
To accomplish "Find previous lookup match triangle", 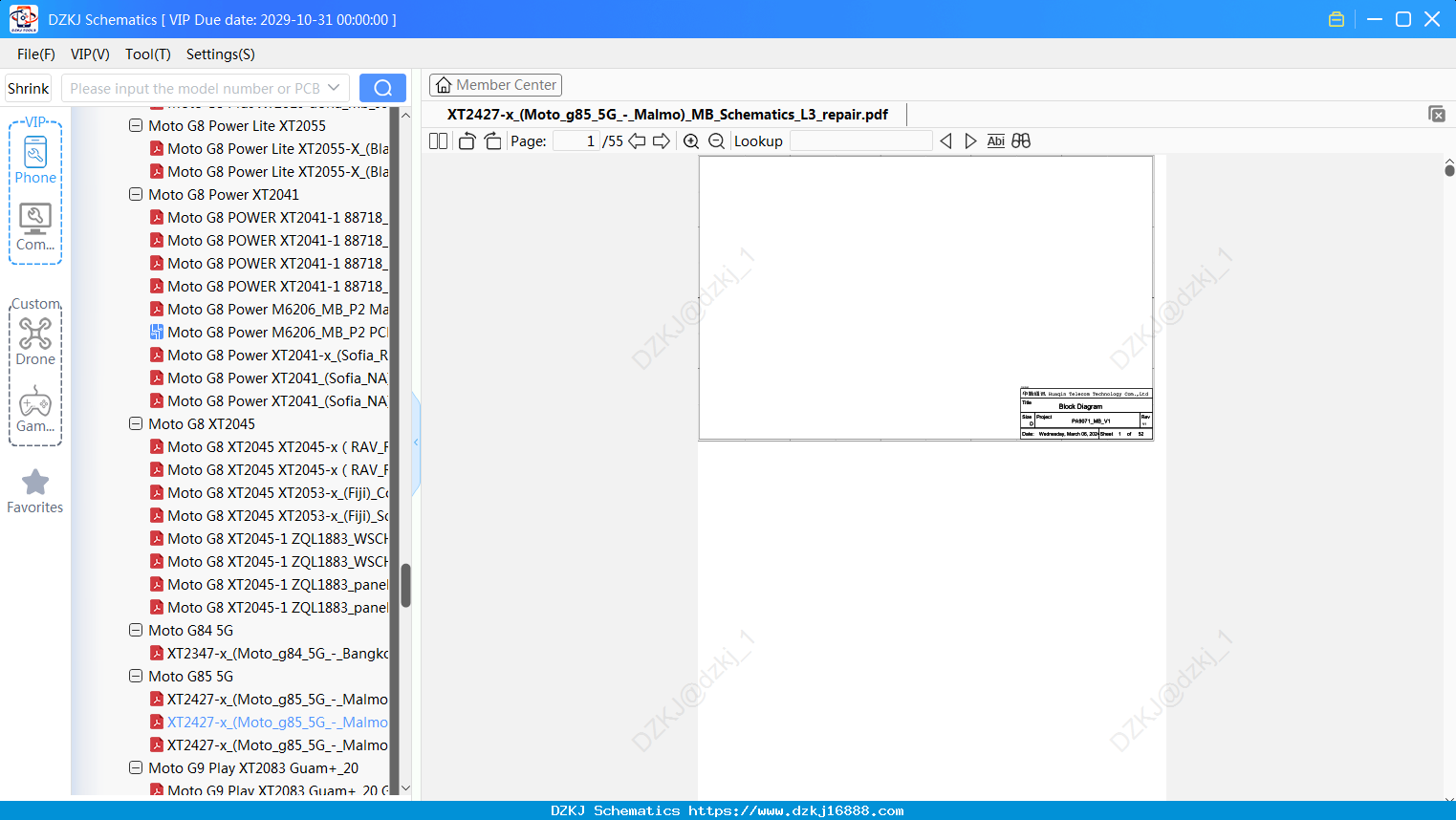I will [945, 141].
